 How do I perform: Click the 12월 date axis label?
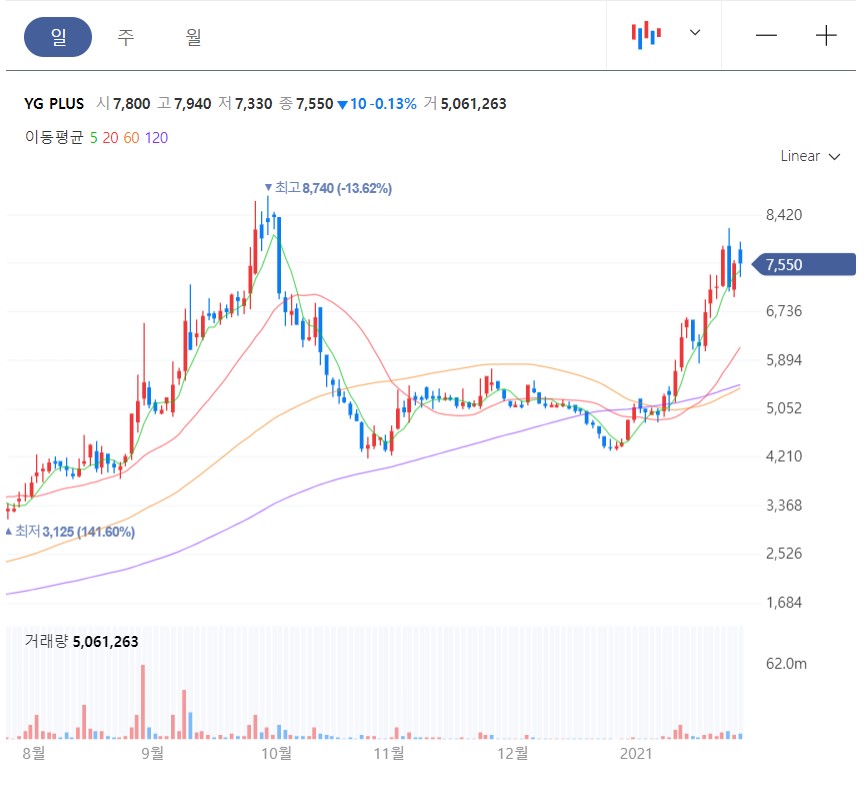[513, 753]
